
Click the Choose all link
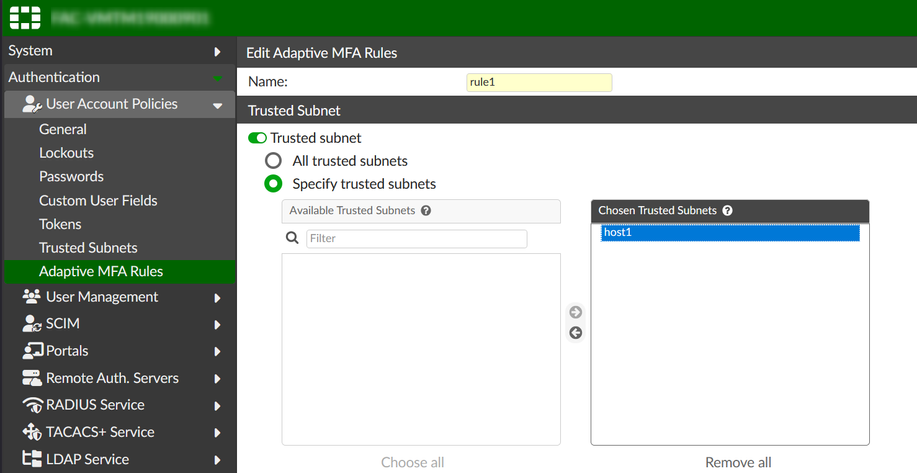pos(412,463)
